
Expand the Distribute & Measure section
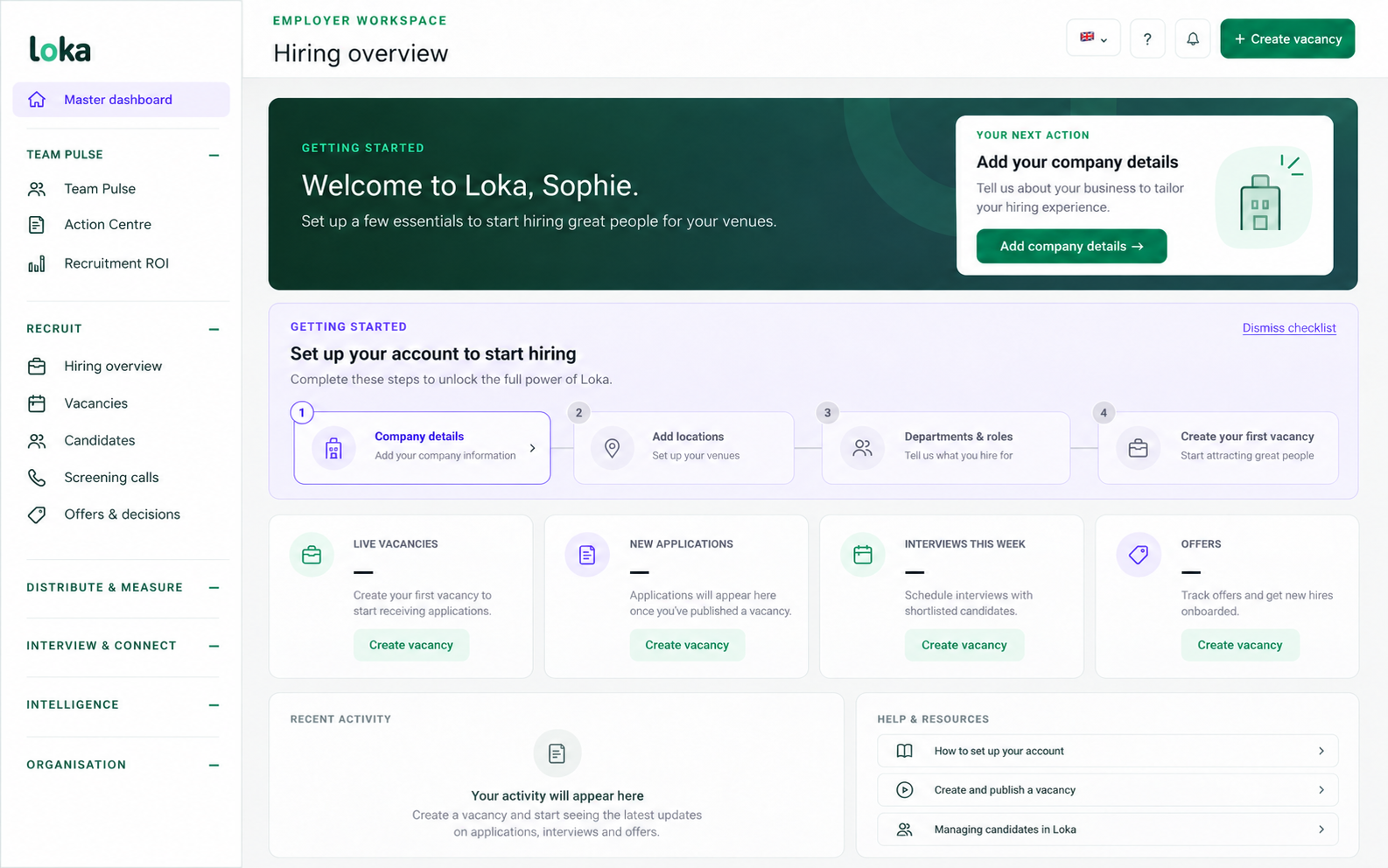214,588
